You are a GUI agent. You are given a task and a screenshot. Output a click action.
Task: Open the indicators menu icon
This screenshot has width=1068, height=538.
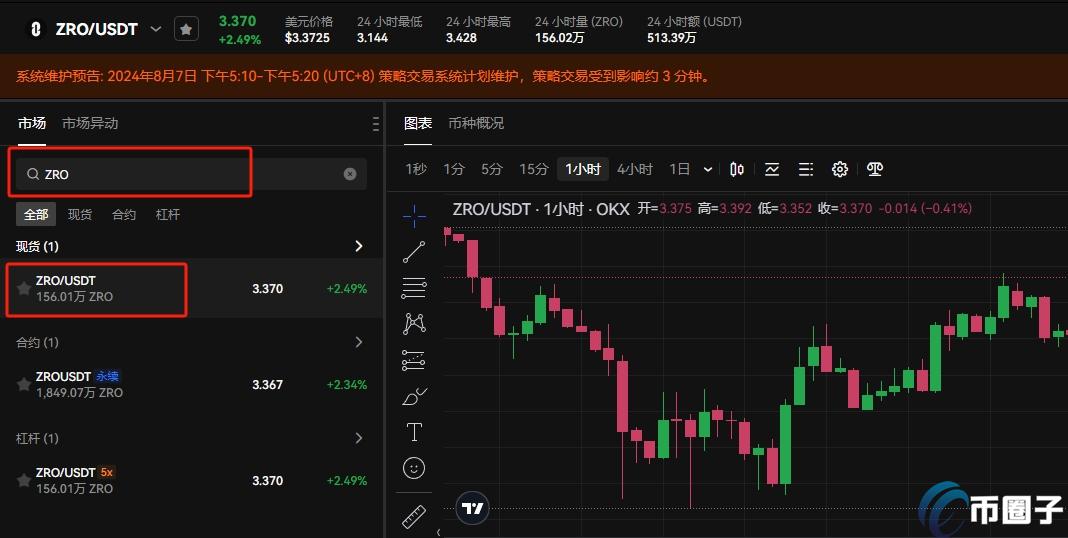click(x=772, y=169)
